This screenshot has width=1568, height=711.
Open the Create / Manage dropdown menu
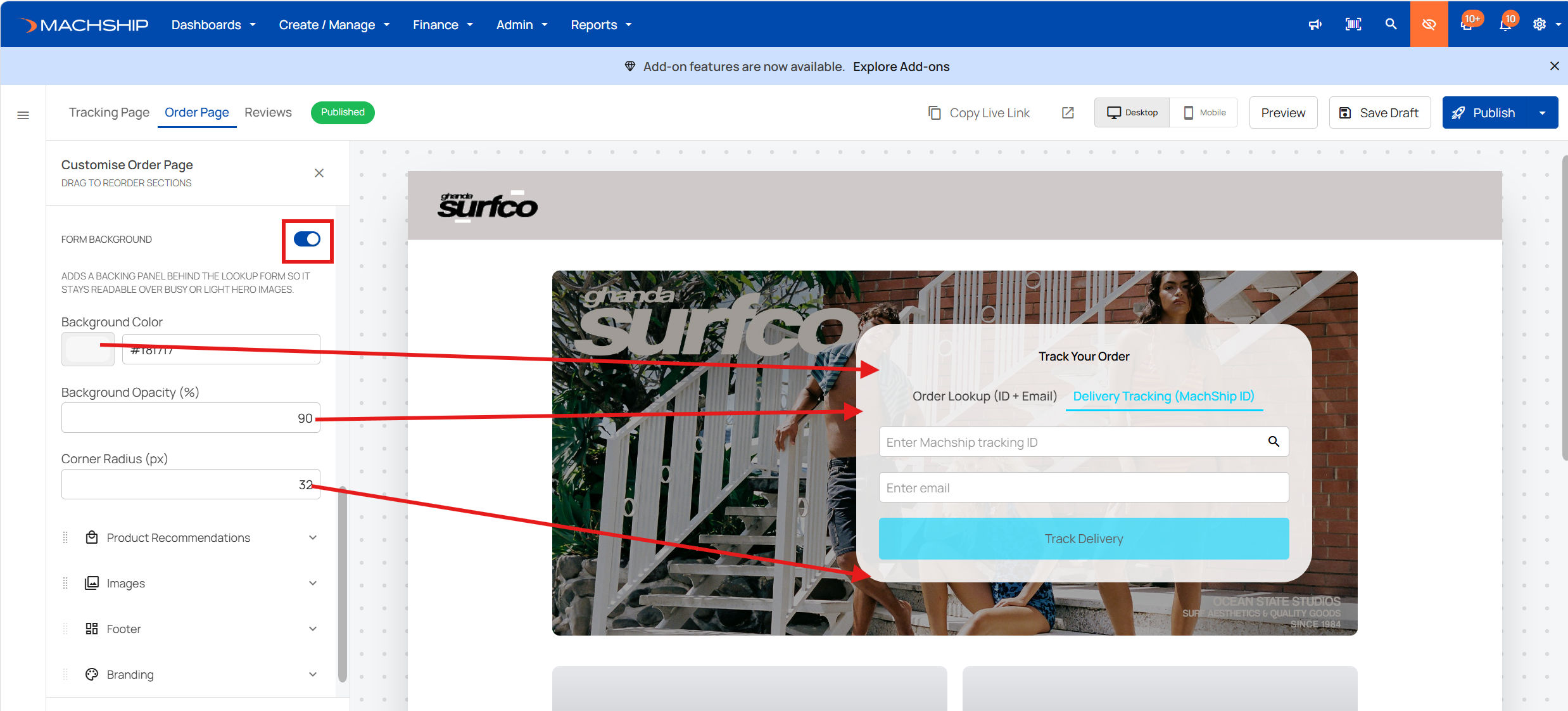[x=334, y=25]
